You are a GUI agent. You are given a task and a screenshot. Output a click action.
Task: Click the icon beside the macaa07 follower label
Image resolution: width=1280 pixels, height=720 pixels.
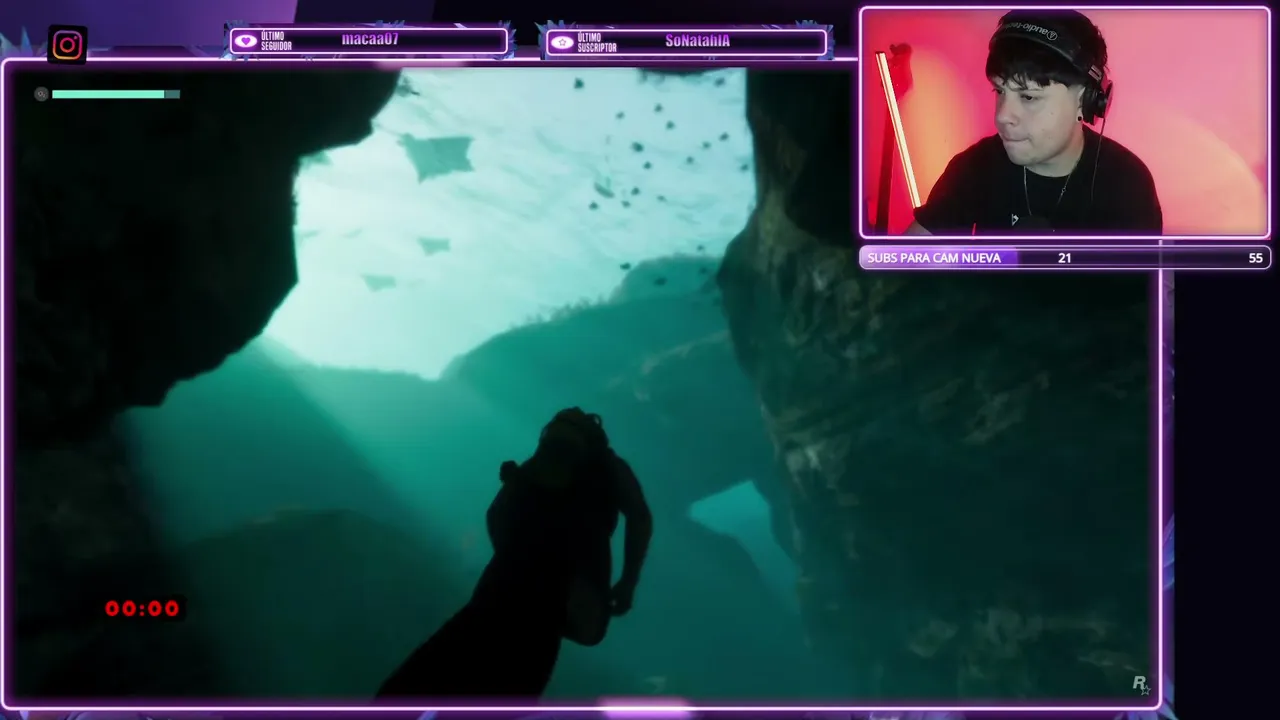pos(245,41)
